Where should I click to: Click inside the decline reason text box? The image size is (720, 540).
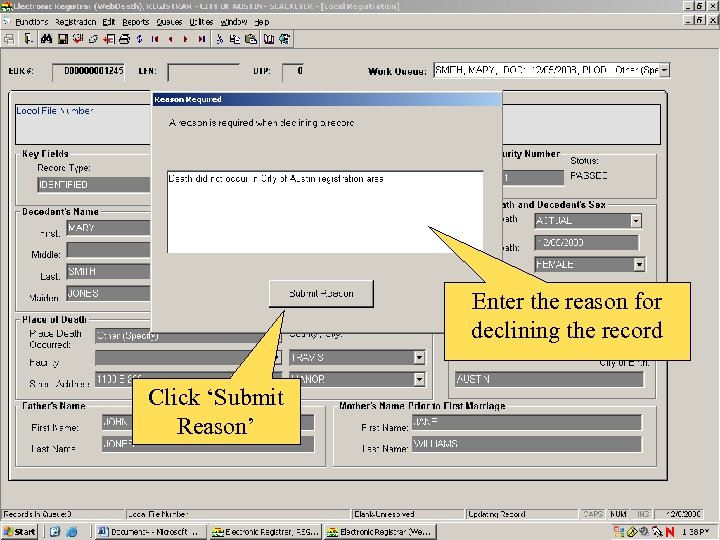[x=325, y=212]
